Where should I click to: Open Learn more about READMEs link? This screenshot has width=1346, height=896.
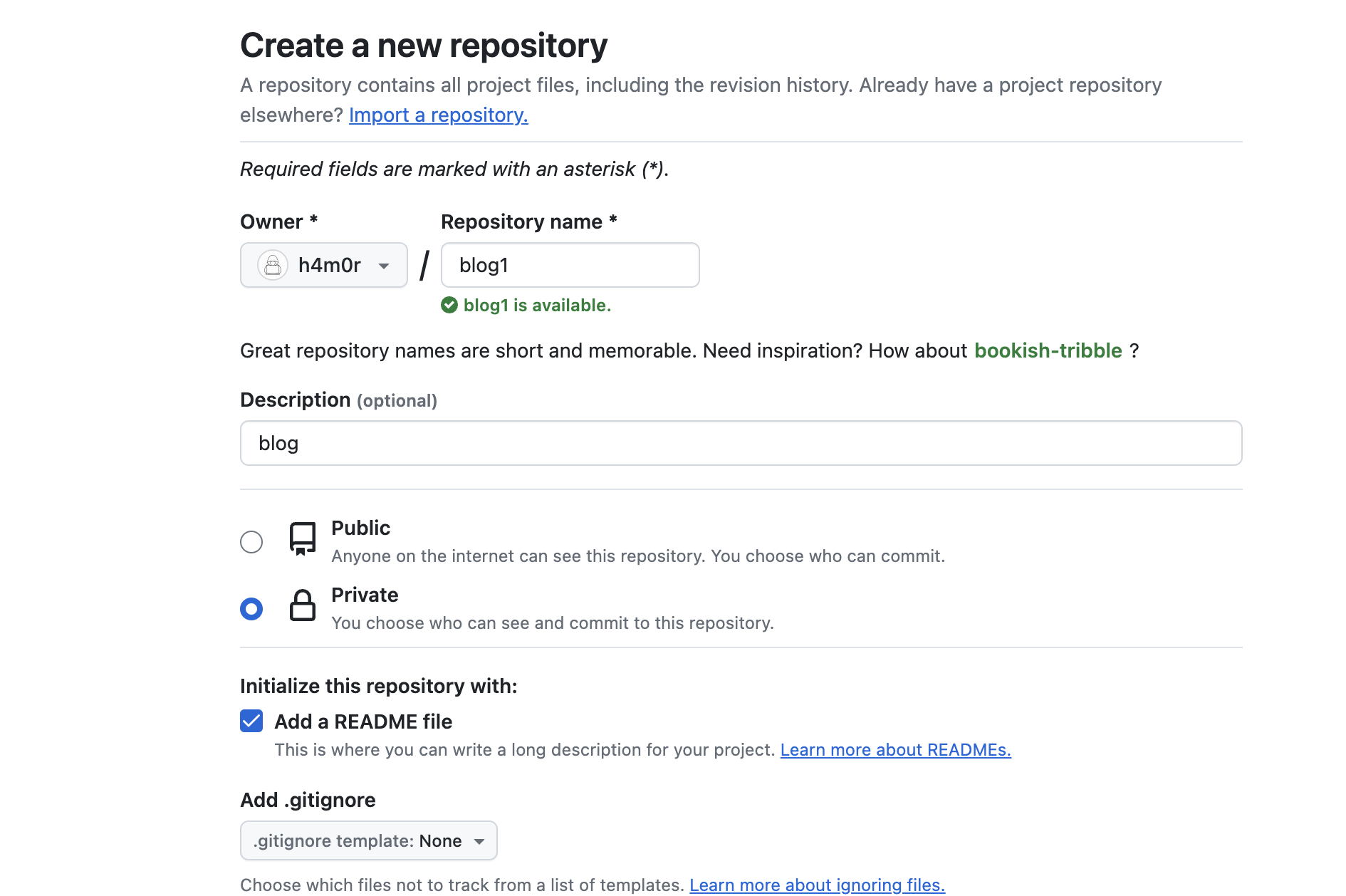(895, 750)
